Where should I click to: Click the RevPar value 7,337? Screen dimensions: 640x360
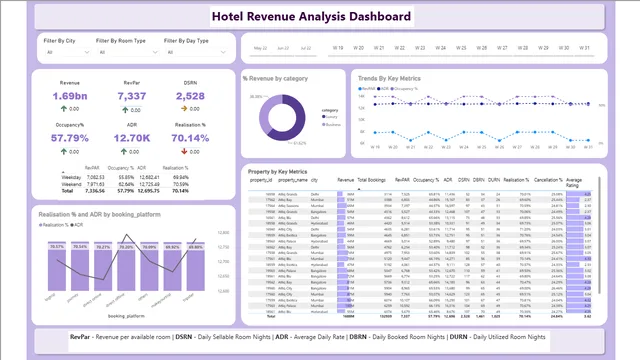coord(131,96)
